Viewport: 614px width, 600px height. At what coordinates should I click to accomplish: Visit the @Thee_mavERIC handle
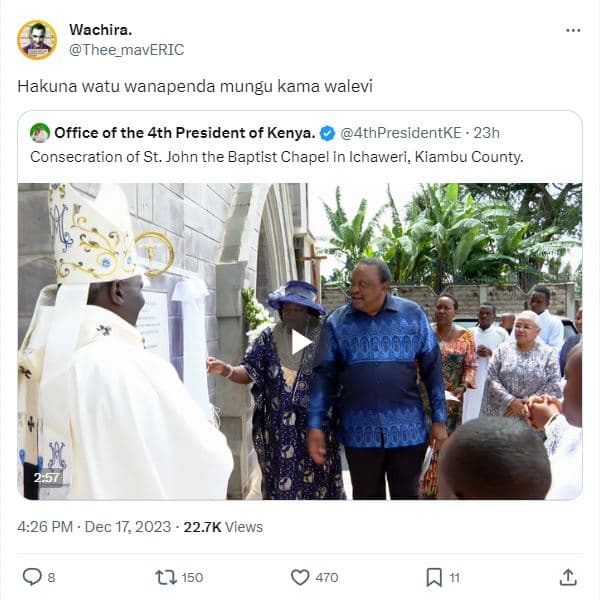126,49
